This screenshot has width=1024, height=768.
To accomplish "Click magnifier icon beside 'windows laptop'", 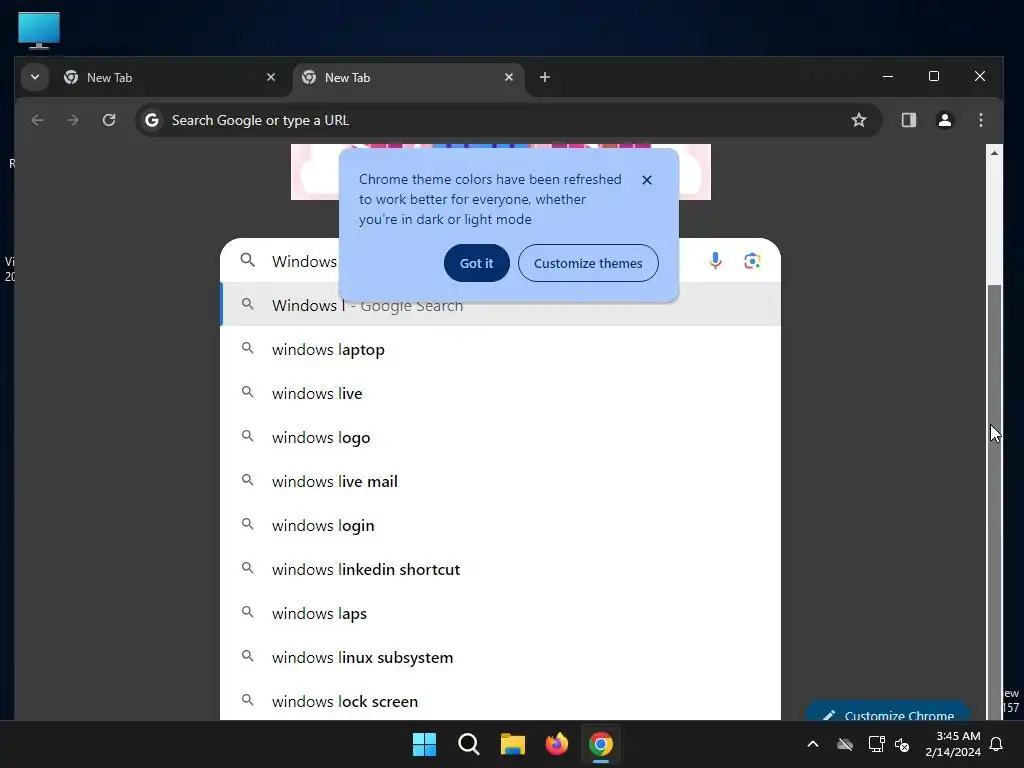I will (248, 349).
